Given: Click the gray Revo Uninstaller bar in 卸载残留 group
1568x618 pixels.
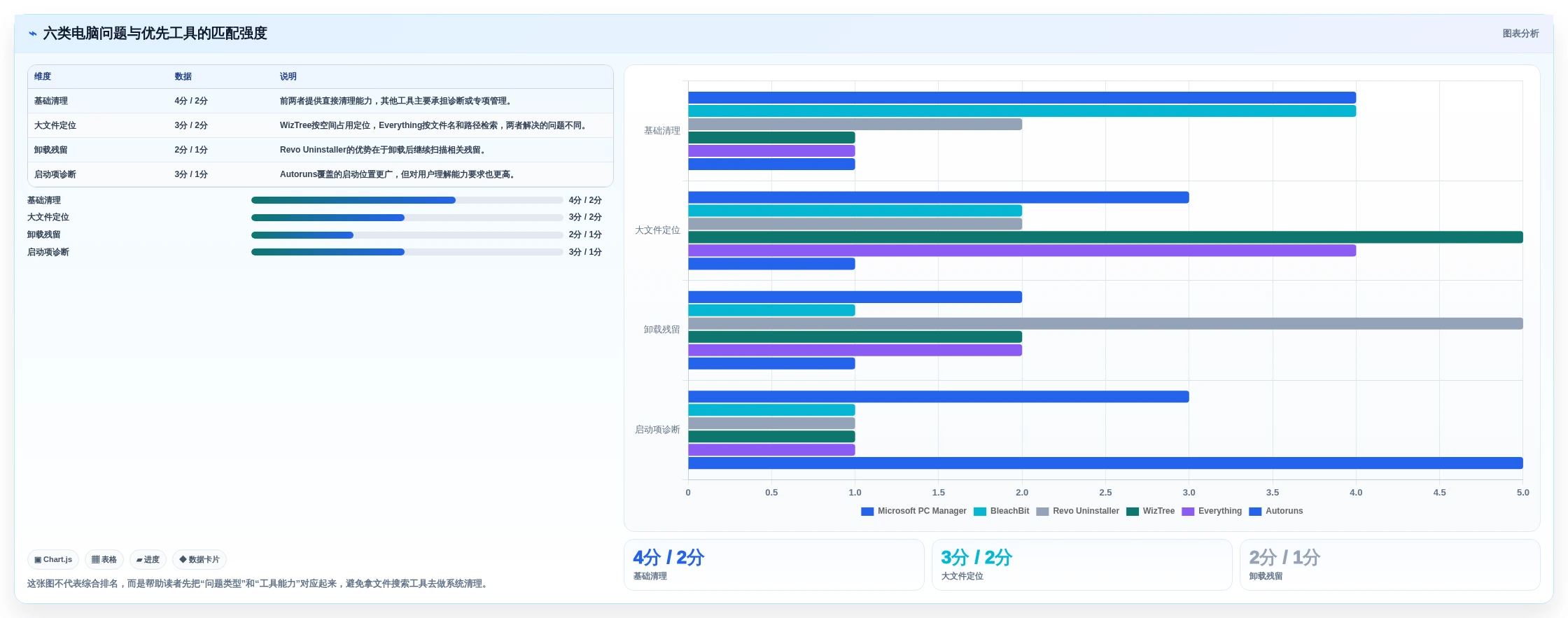Looking at the screenshot, I should (1105, 324).
